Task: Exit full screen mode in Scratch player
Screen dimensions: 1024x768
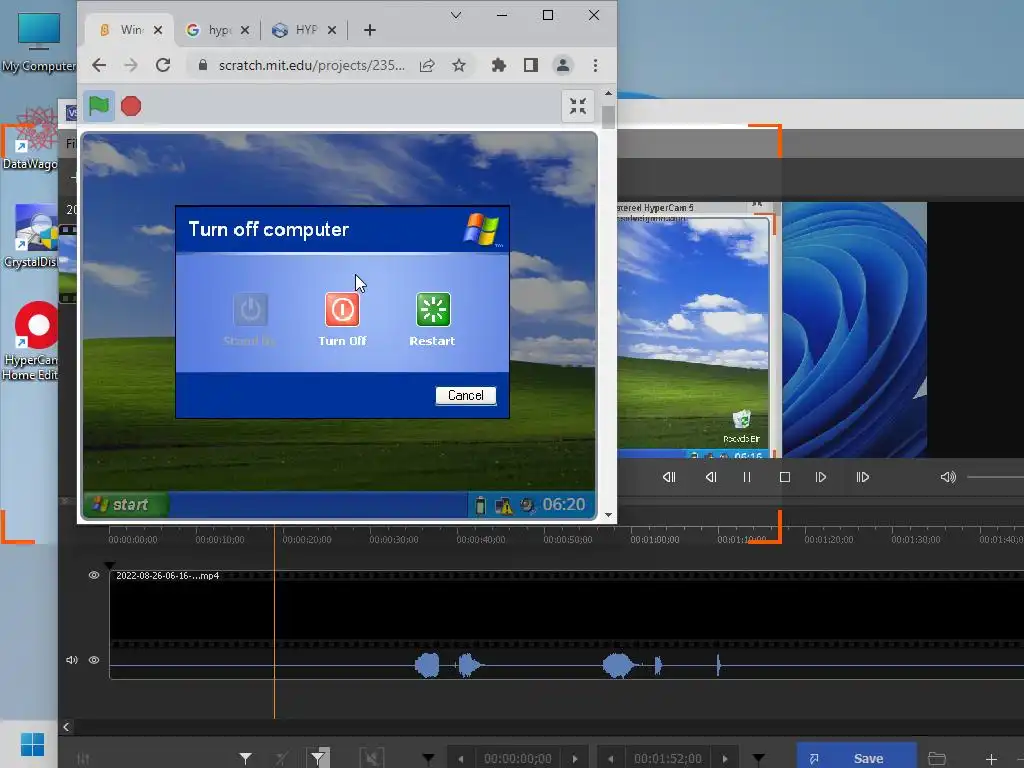Action: pos(578,106)
